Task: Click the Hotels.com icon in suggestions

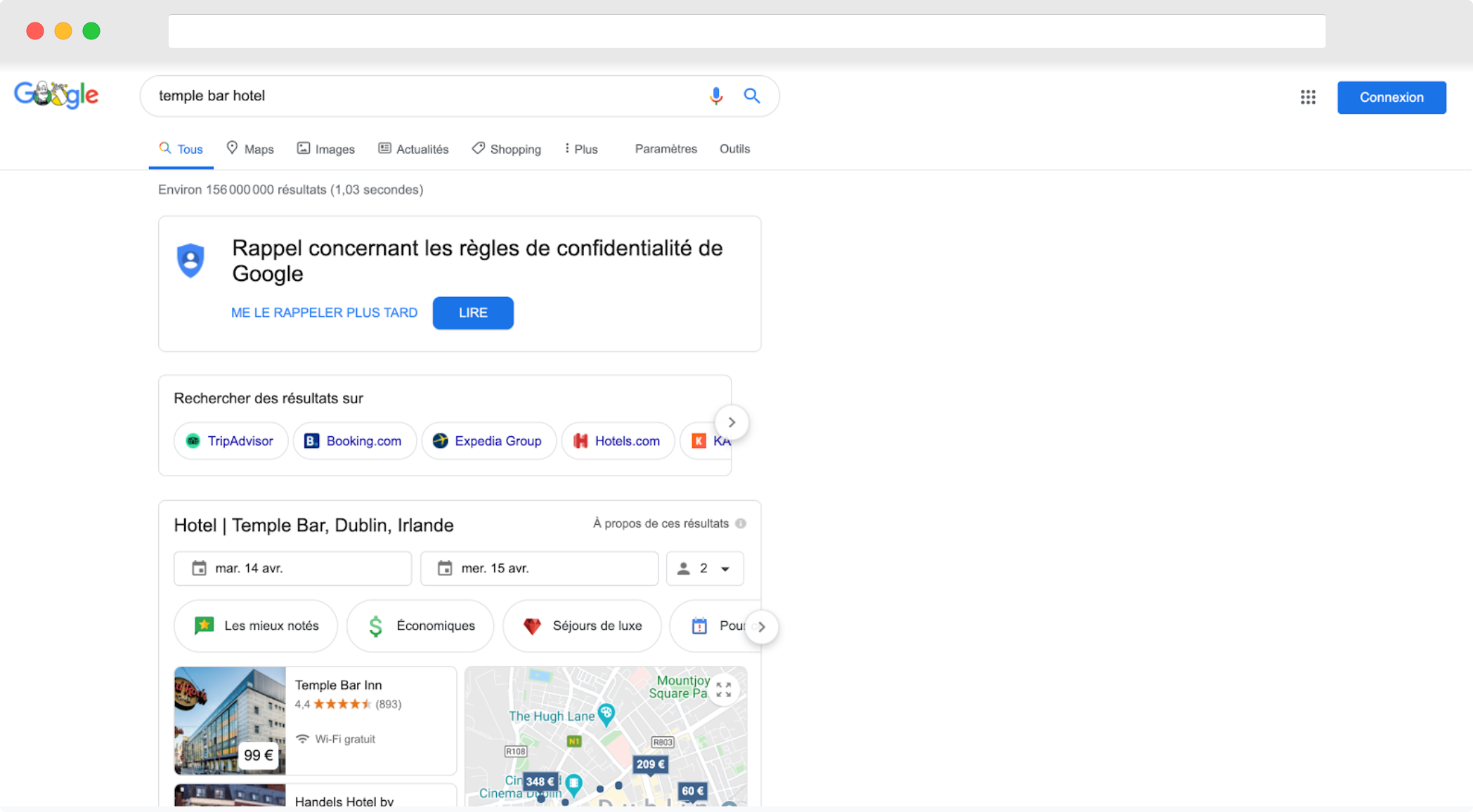Action: tap(580, 439)
